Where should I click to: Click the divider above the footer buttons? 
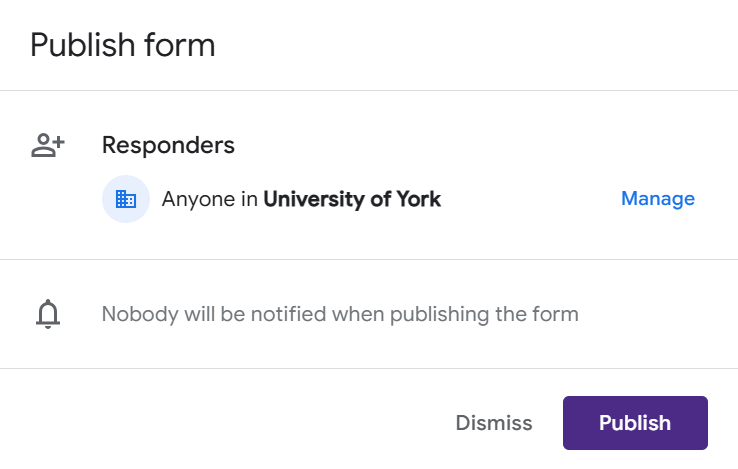[x=369, y=368]
